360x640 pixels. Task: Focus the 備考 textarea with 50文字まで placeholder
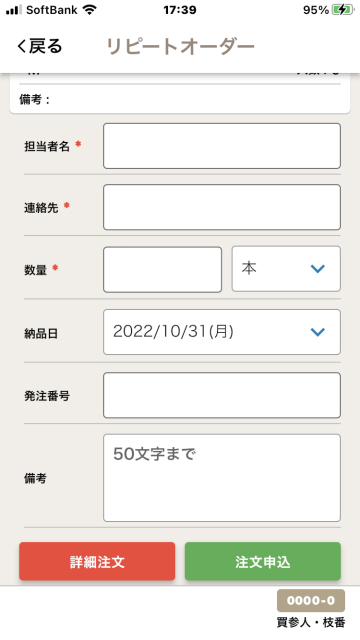point(222,478)
